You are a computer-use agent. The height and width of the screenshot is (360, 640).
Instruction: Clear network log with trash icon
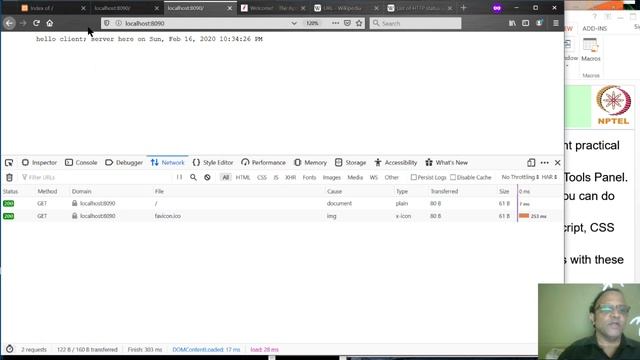click(9, 177)
